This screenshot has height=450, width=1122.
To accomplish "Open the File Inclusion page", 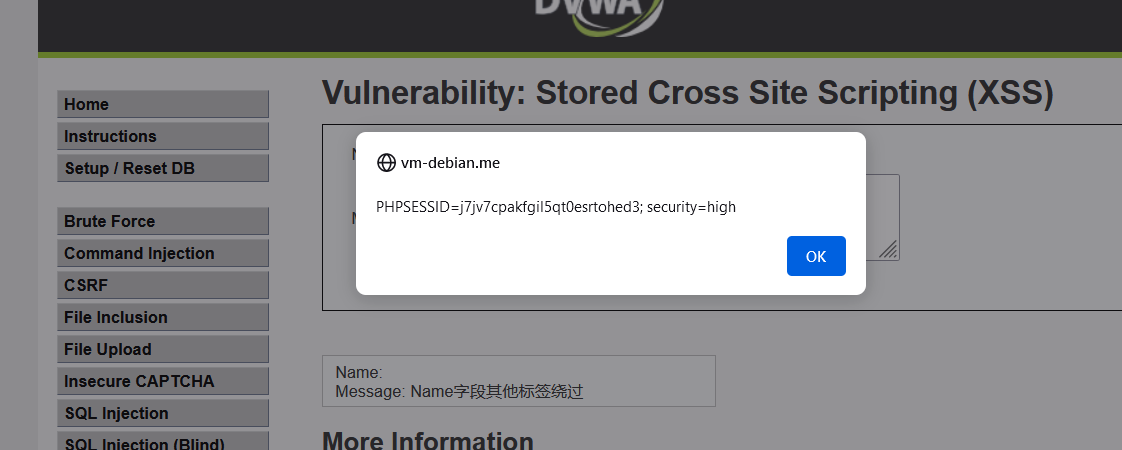I will (163, 317).
